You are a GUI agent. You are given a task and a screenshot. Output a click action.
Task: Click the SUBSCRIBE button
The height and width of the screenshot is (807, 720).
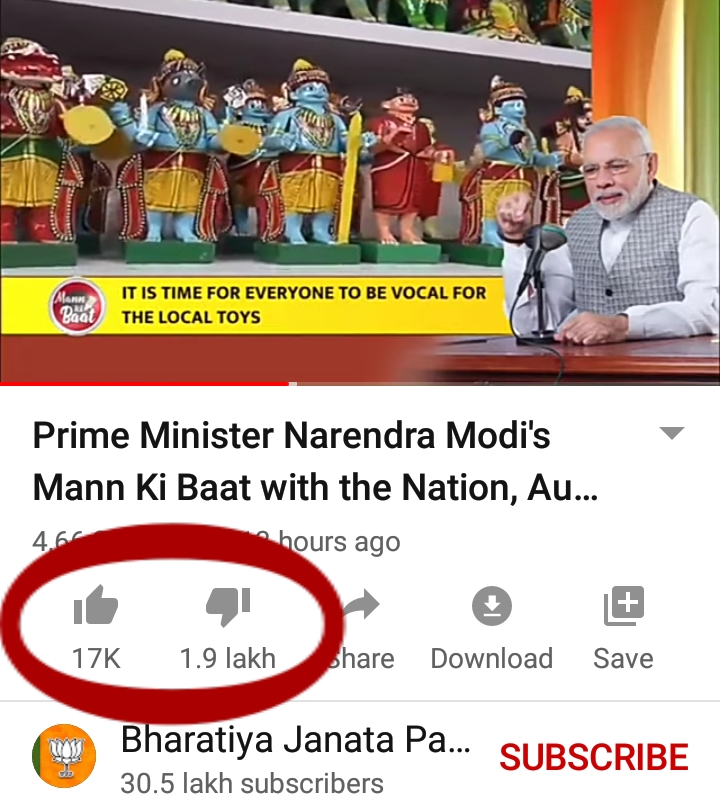[x=594, y=757]
